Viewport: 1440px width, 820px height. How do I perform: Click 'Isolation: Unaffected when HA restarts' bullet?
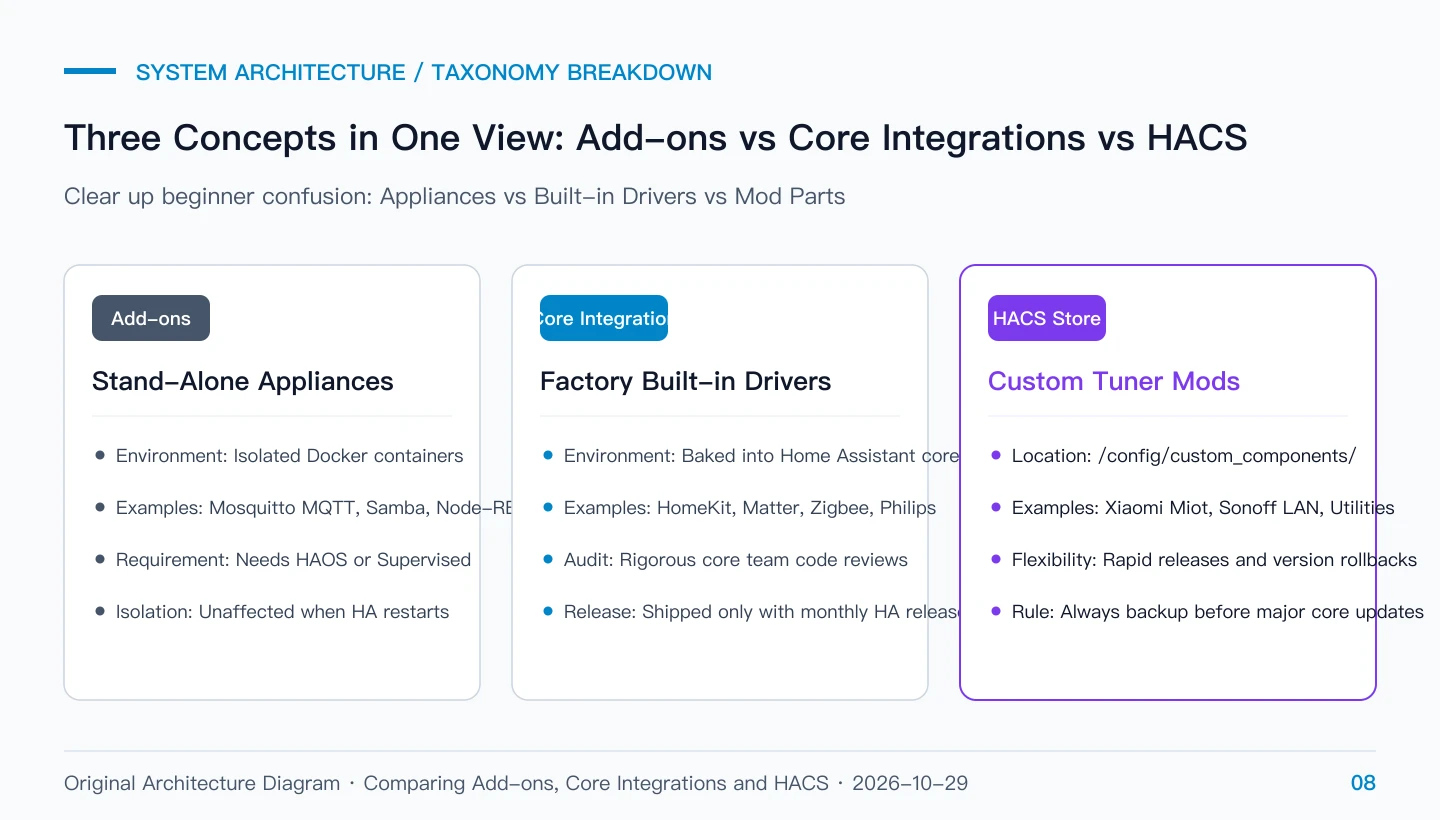tap(283, 612)
